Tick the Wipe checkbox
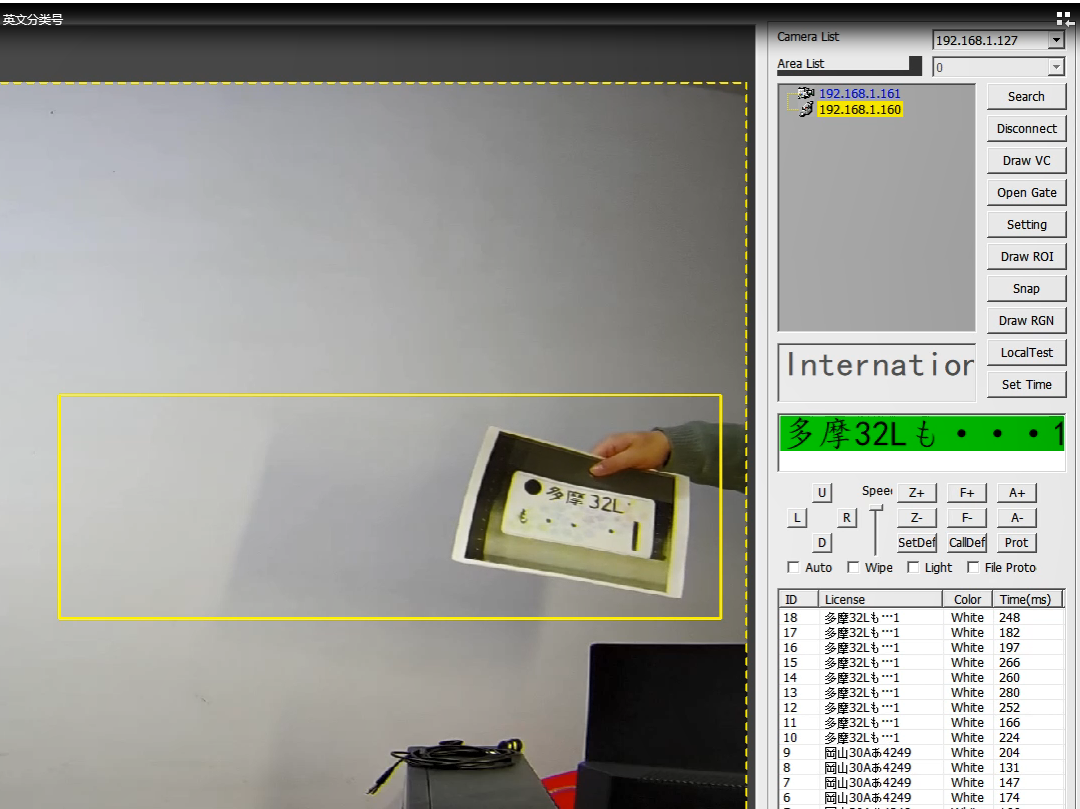This screenshot has width=1080, height=809. point(853,567)
